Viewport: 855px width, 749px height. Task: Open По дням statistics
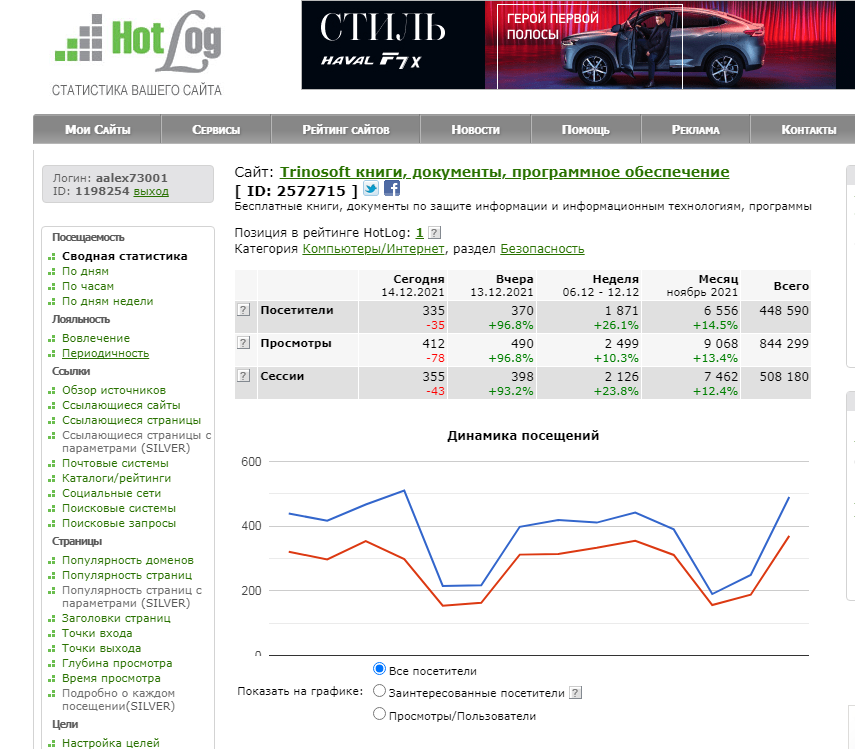[x=85, y=271]
